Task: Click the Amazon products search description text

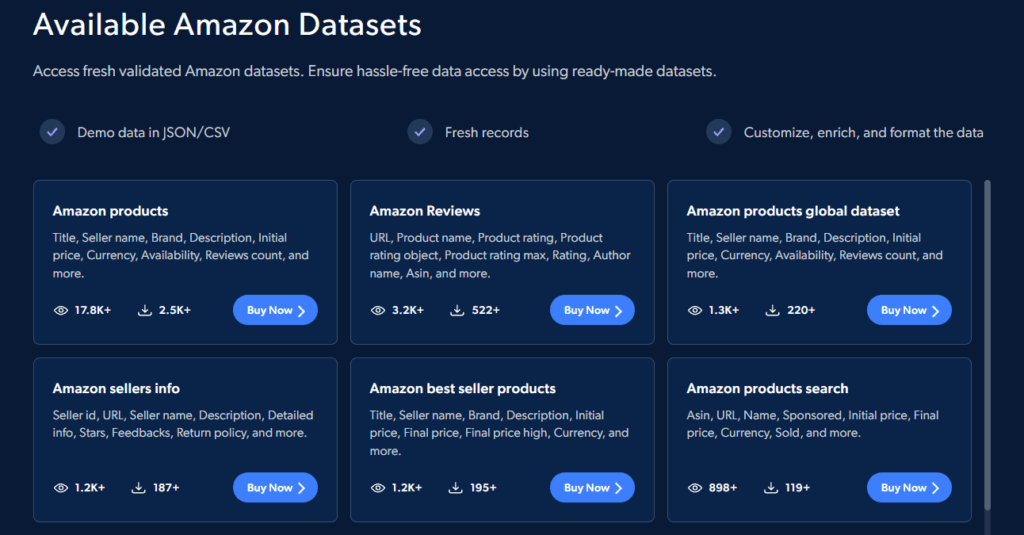Action: 812,424
